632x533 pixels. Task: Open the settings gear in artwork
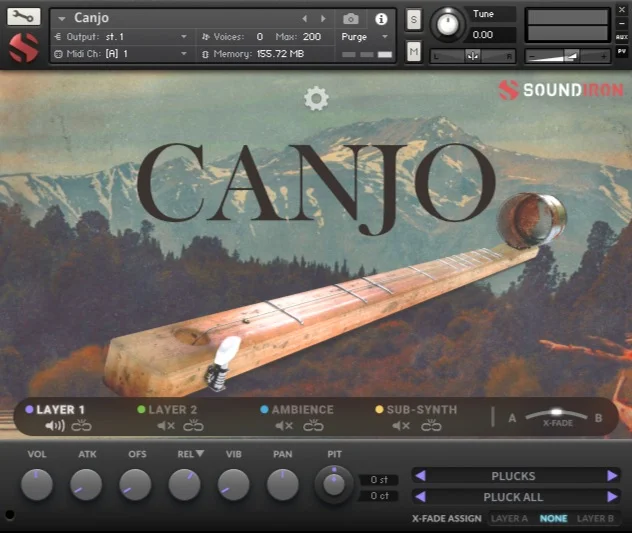click(x=316, y=98)
